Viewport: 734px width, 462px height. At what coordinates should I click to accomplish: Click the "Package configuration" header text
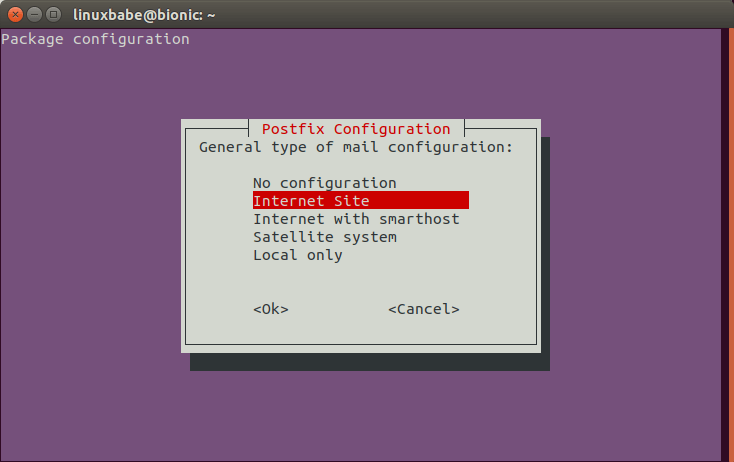95,39
